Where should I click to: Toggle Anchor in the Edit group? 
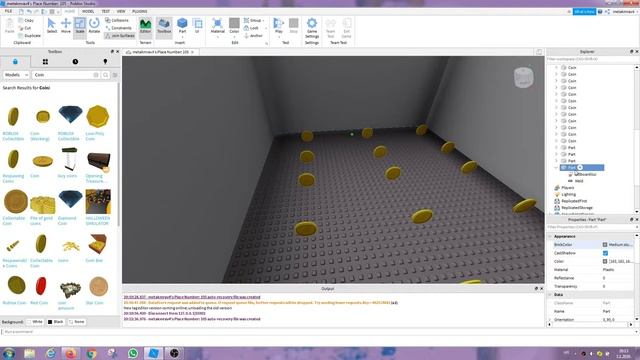coord(253,36)
